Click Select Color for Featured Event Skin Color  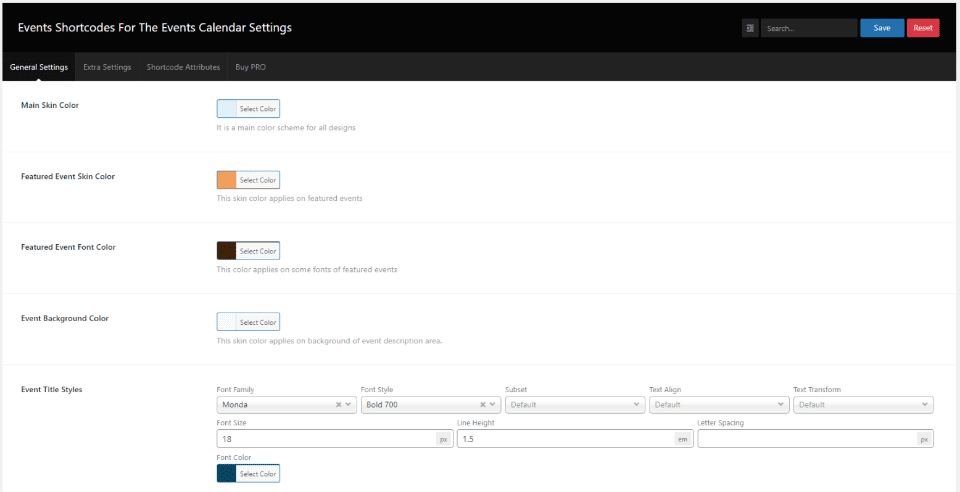(x=258, y=180)
